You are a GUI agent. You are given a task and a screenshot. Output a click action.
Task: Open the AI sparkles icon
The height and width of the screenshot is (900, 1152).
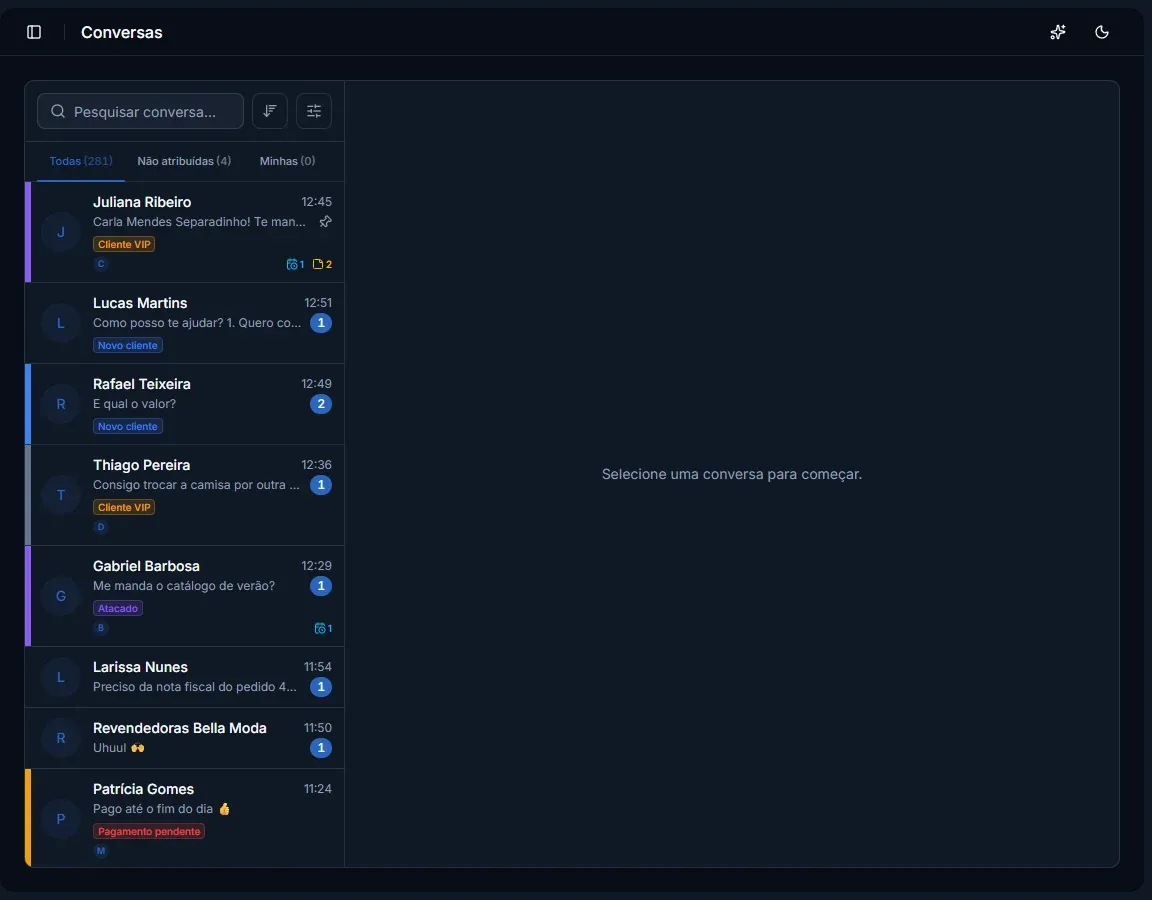pos(1057,32)
